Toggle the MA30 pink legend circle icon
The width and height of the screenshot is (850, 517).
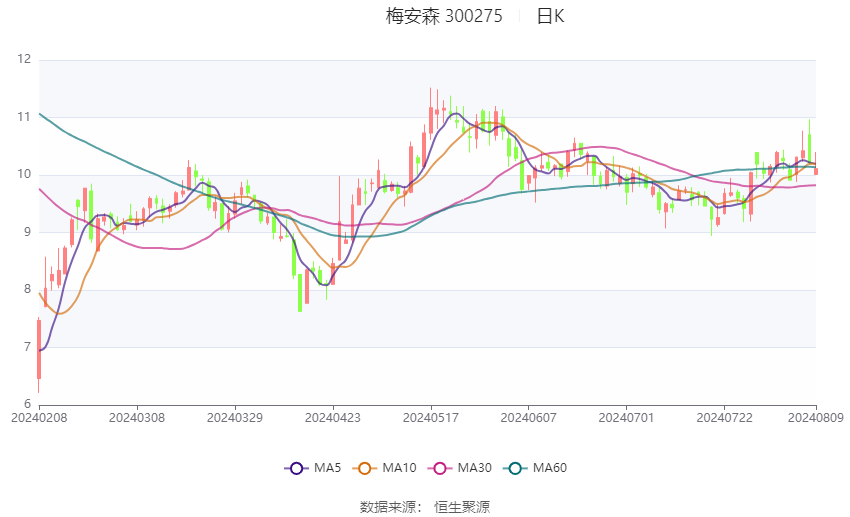(x=440, y=468)
